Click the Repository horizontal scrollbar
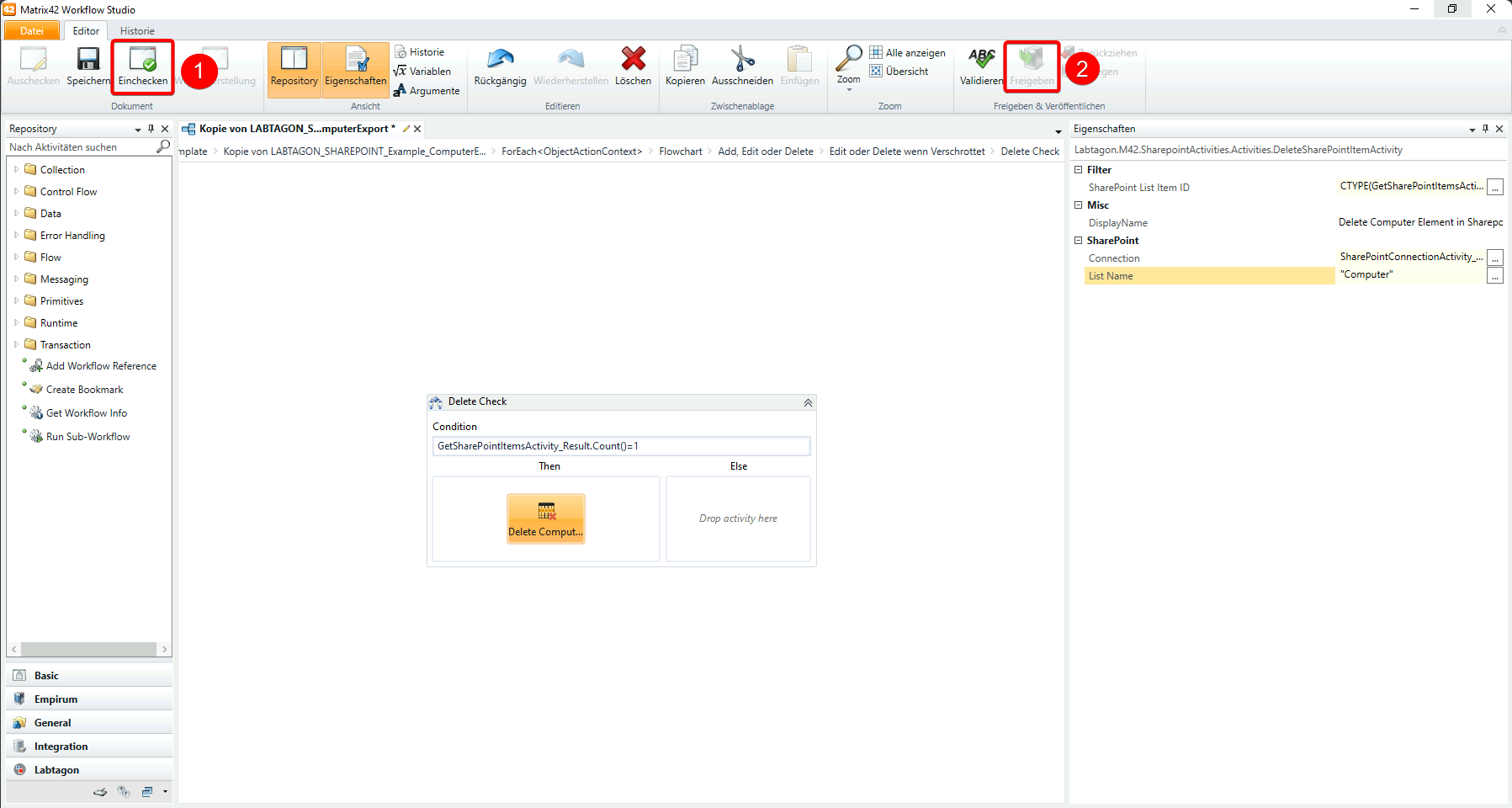 88,650
